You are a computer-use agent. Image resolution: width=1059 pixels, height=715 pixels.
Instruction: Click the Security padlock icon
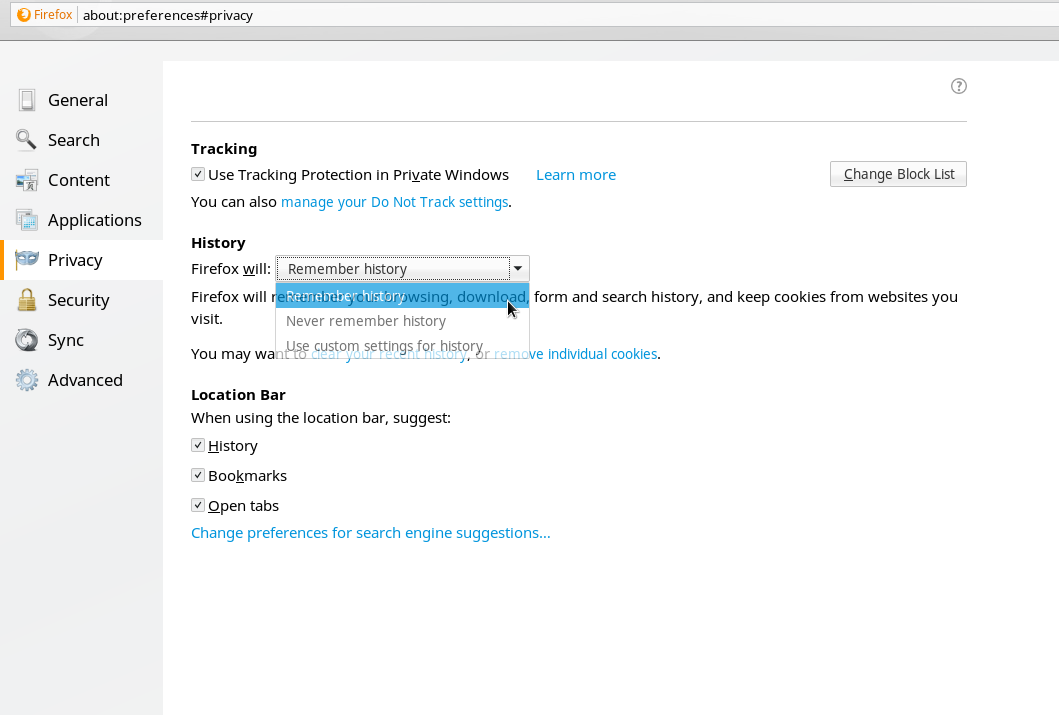click(27, 300)
